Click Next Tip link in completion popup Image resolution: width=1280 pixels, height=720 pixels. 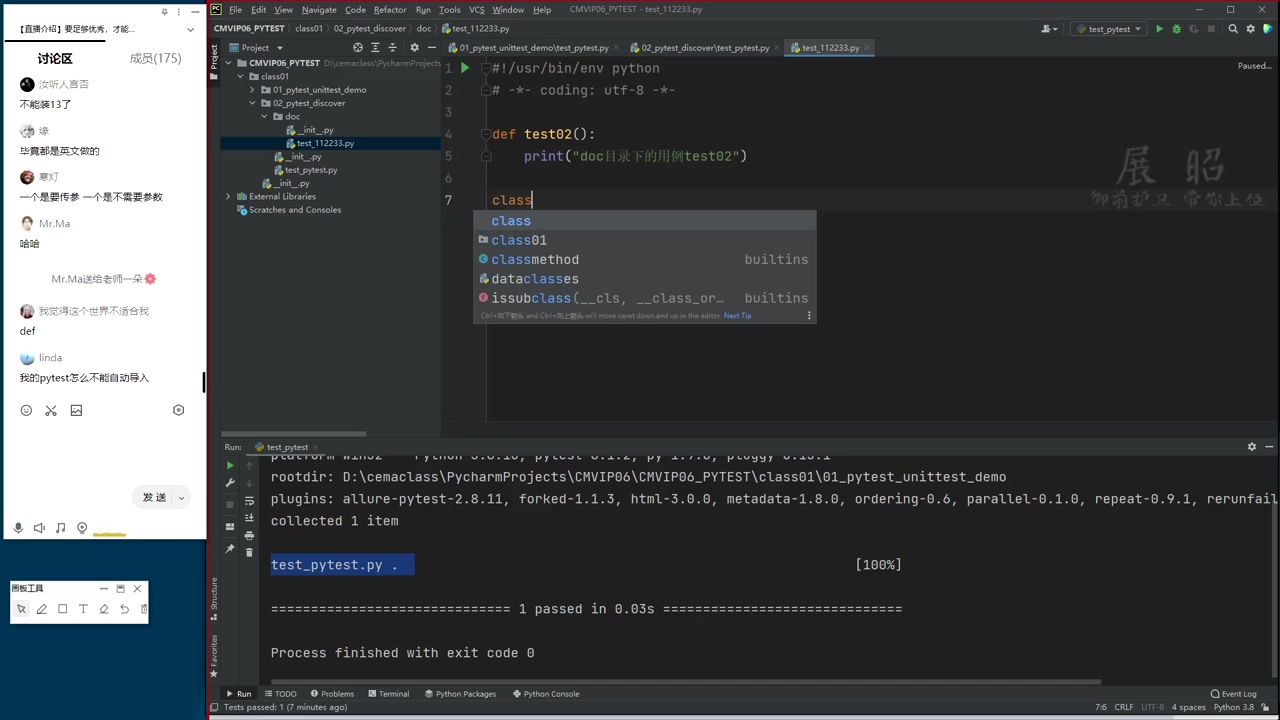pos(737,316)
